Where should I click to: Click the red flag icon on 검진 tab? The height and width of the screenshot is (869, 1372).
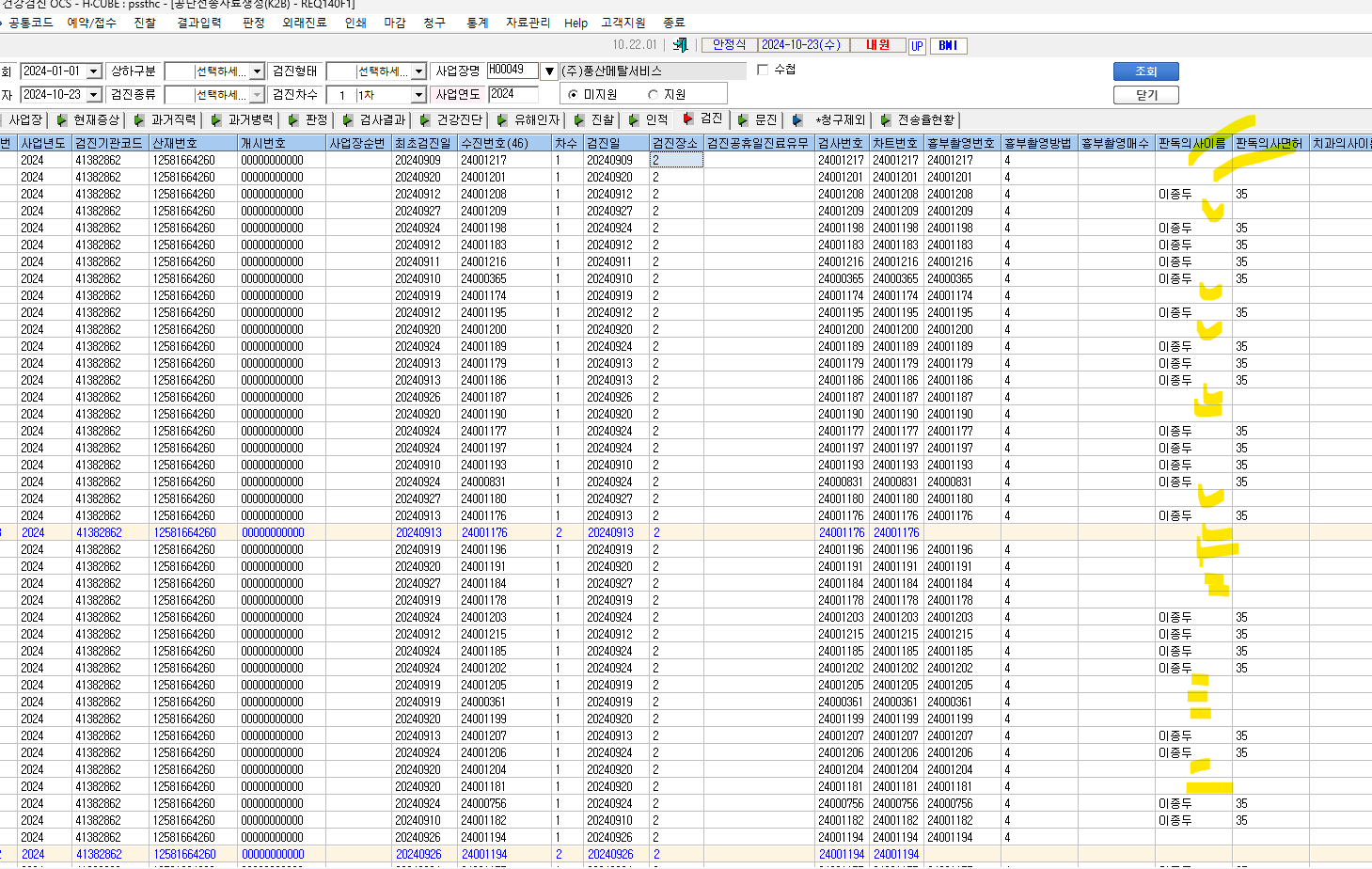[687, 118]
